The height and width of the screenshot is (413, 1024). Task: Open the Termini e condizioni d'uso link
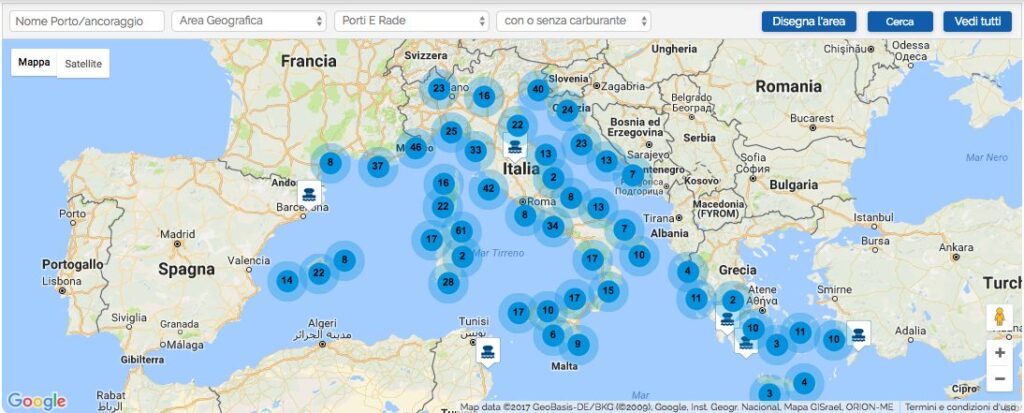point(962,406)
